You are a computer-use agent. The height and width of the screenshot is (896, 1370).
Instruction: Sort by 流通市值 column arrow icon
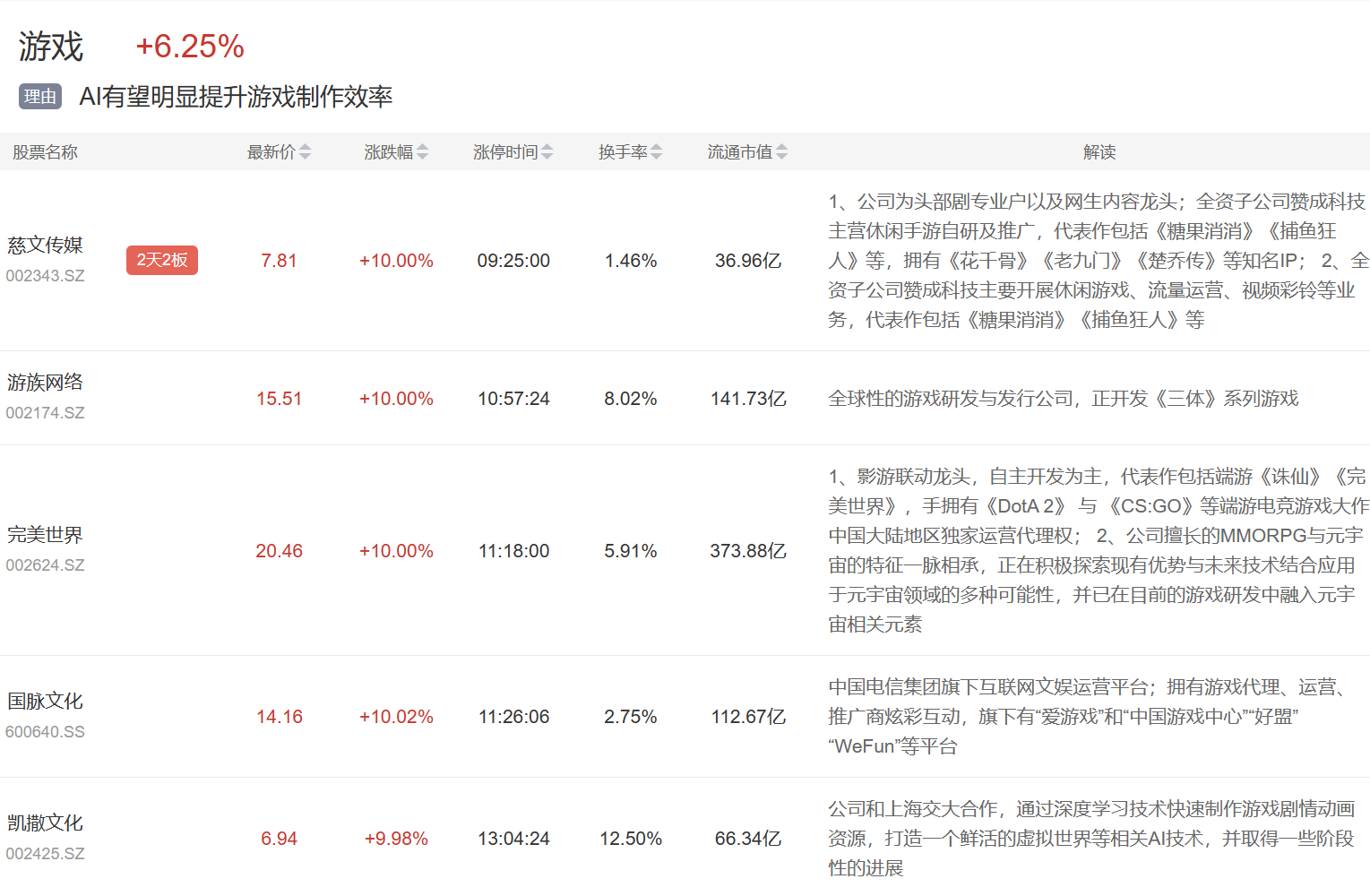(x=782, y=152)
